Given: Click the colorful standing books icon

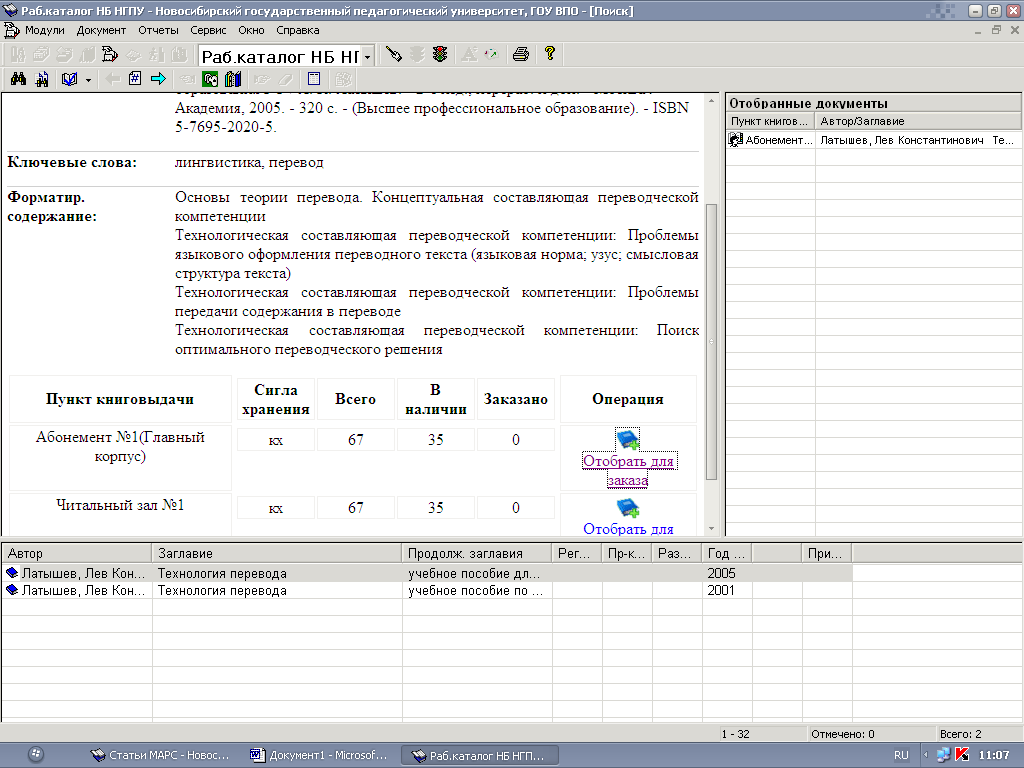Looking at the screenshot, I should pos(233,79).
